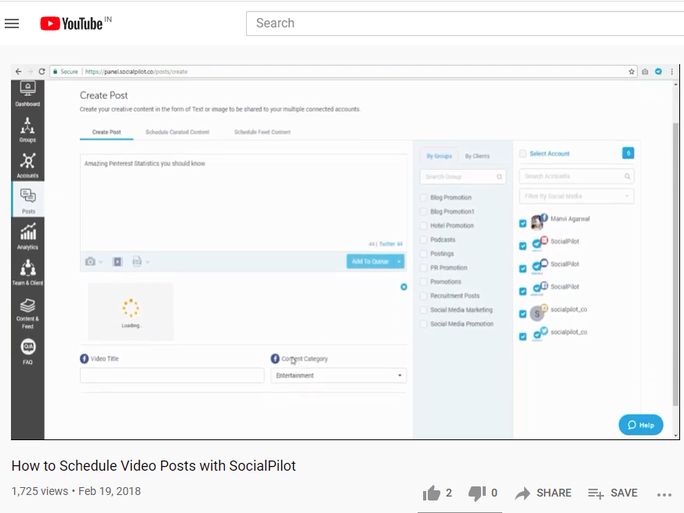Viewport: 684px width, 513px height.
Task: Dislike the video with thumbs down
Action: 477,493
